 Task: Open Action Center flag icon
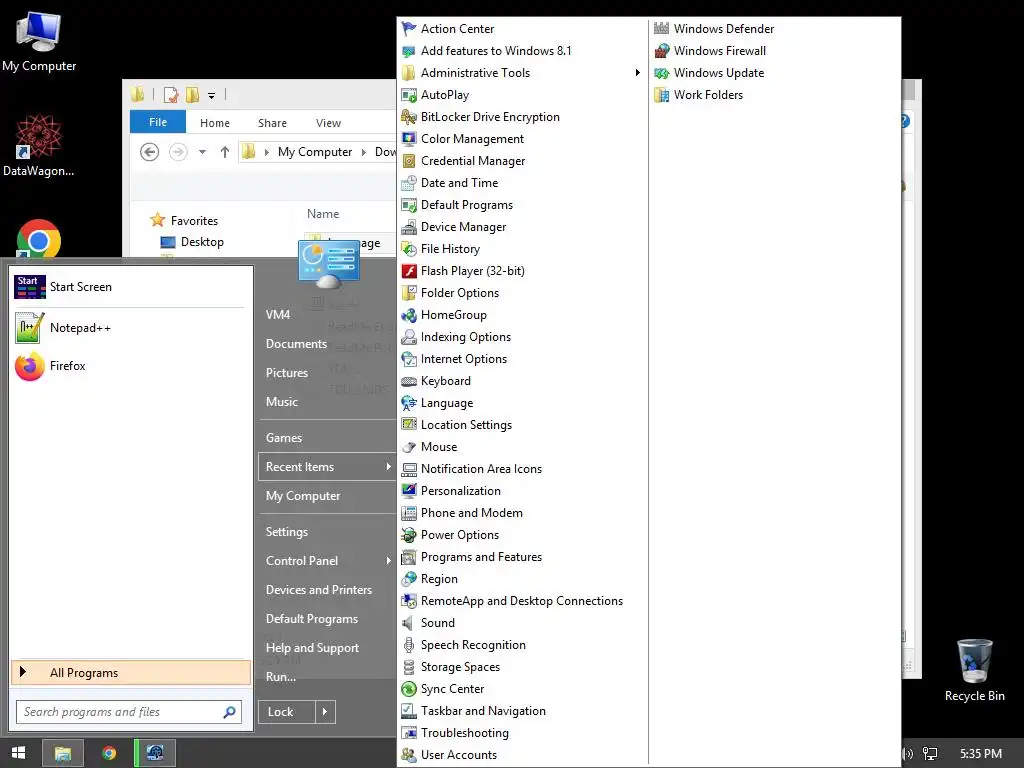(409, 29)
